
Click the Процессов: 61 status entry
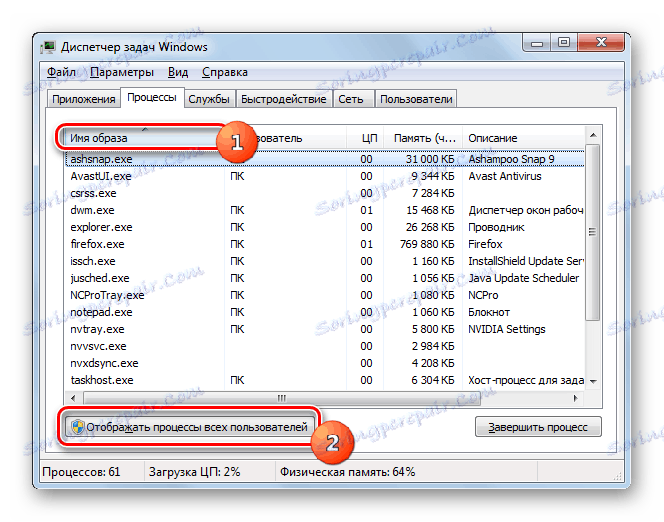click(81, 472)
